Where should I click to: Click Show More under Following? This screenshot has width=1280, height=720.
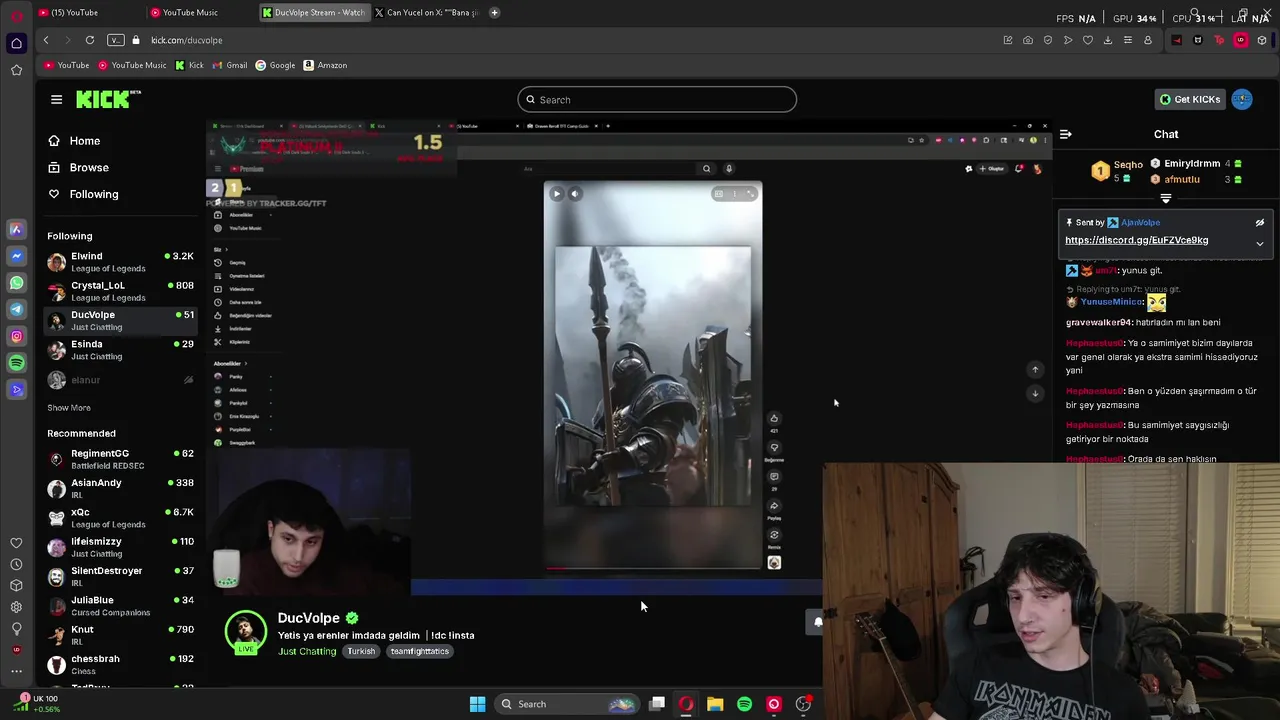click(69, 408)
